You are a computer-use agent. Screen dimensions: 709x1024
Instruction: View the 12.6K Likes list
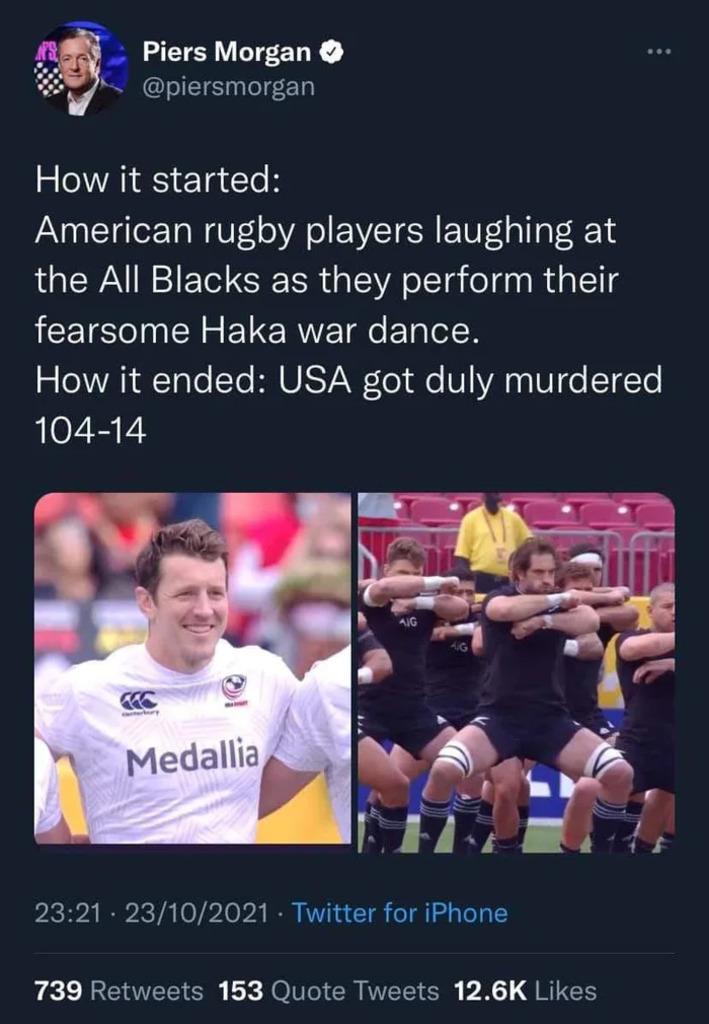(525, 991)
